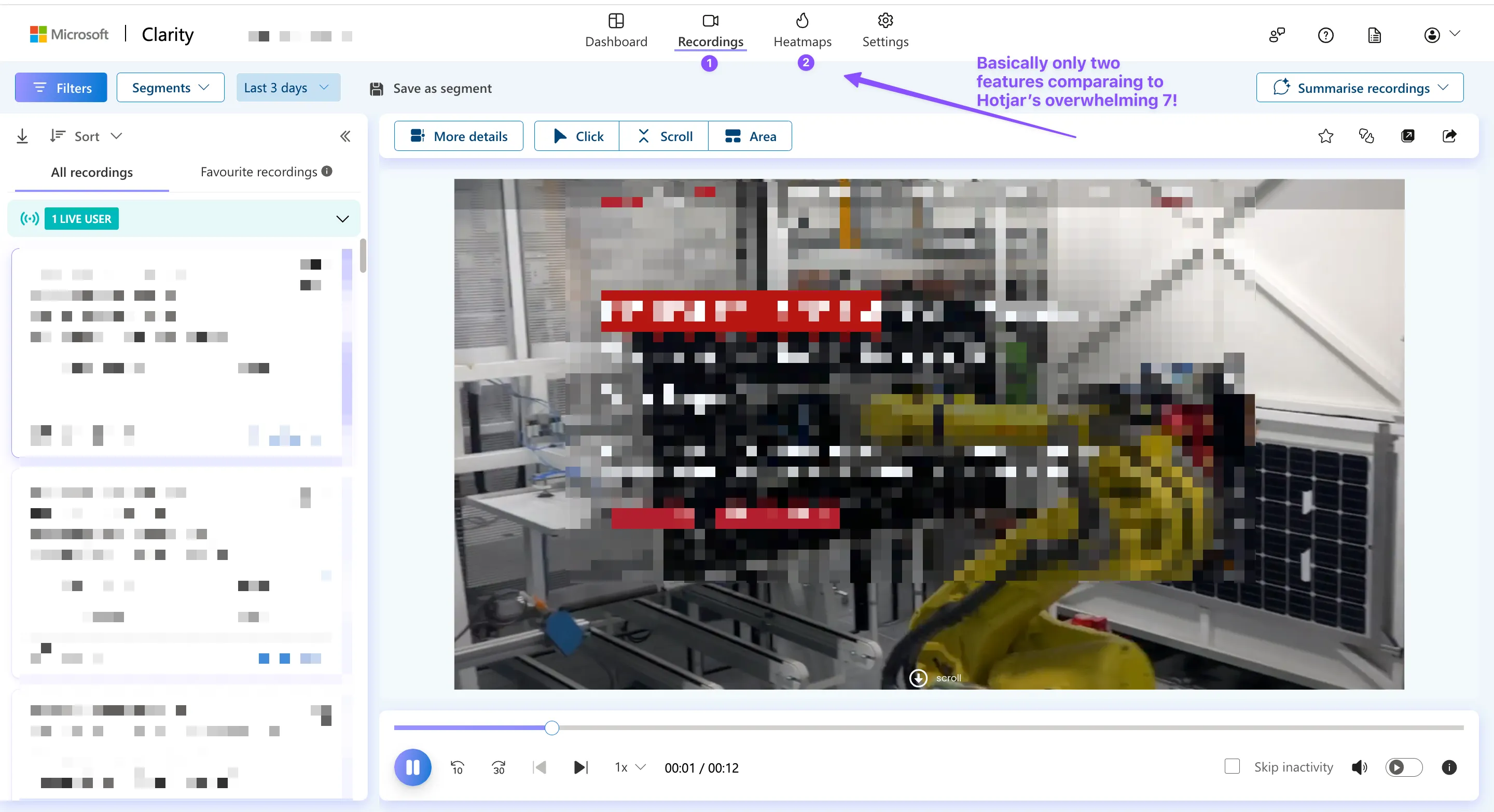Download recordings list icon
The image size is (1494, 812).
coord(22,136)
